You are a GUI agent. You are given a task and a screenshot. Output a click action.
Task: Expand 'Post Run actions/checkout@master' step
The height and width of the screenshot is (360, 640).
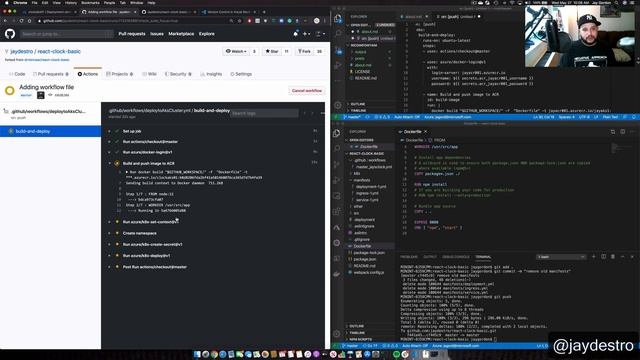155,267
